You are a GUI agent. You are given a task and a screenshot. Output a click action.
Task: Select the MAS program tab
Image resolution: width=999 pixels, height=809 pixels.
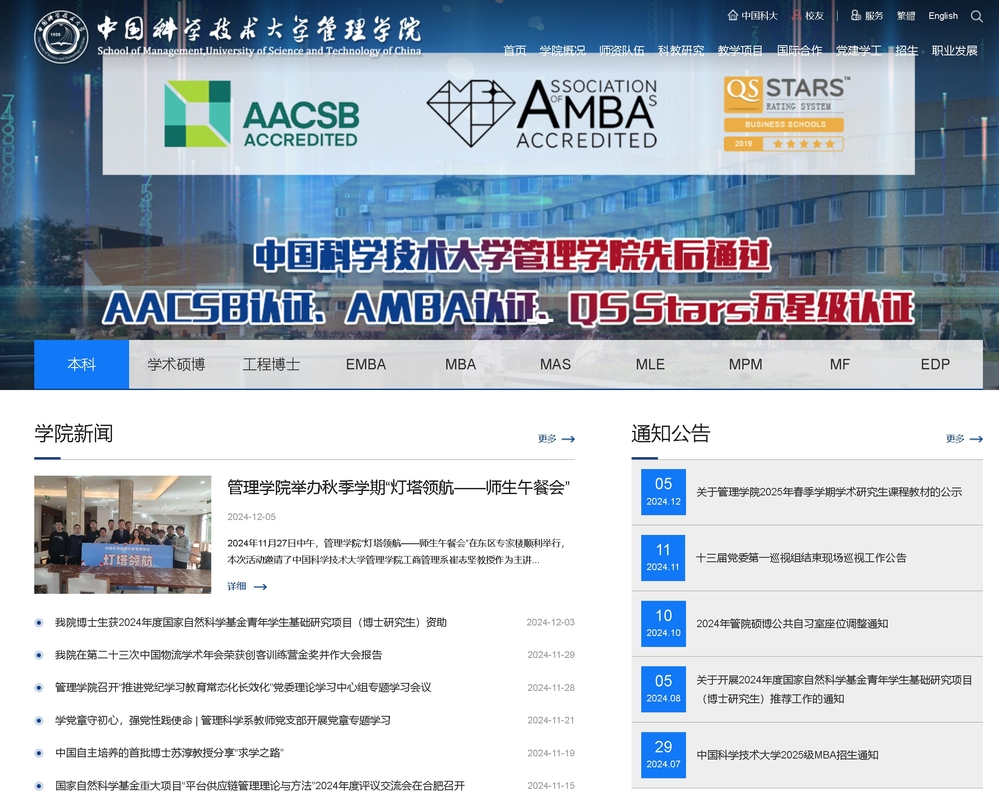click(556, 364)
